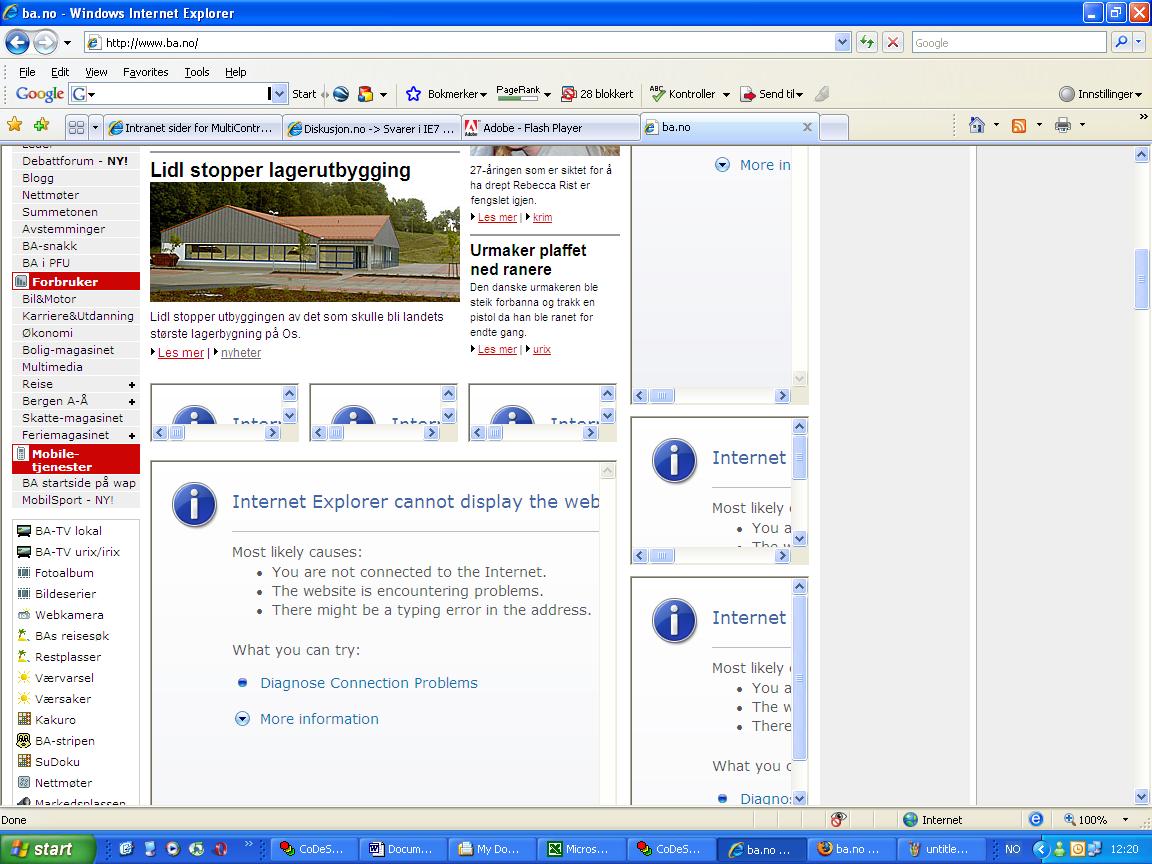The height and width of the screenshot is (864, 1152).
Task: Click the search magnifier icon beside the Google box
Action: point(1121,43)
